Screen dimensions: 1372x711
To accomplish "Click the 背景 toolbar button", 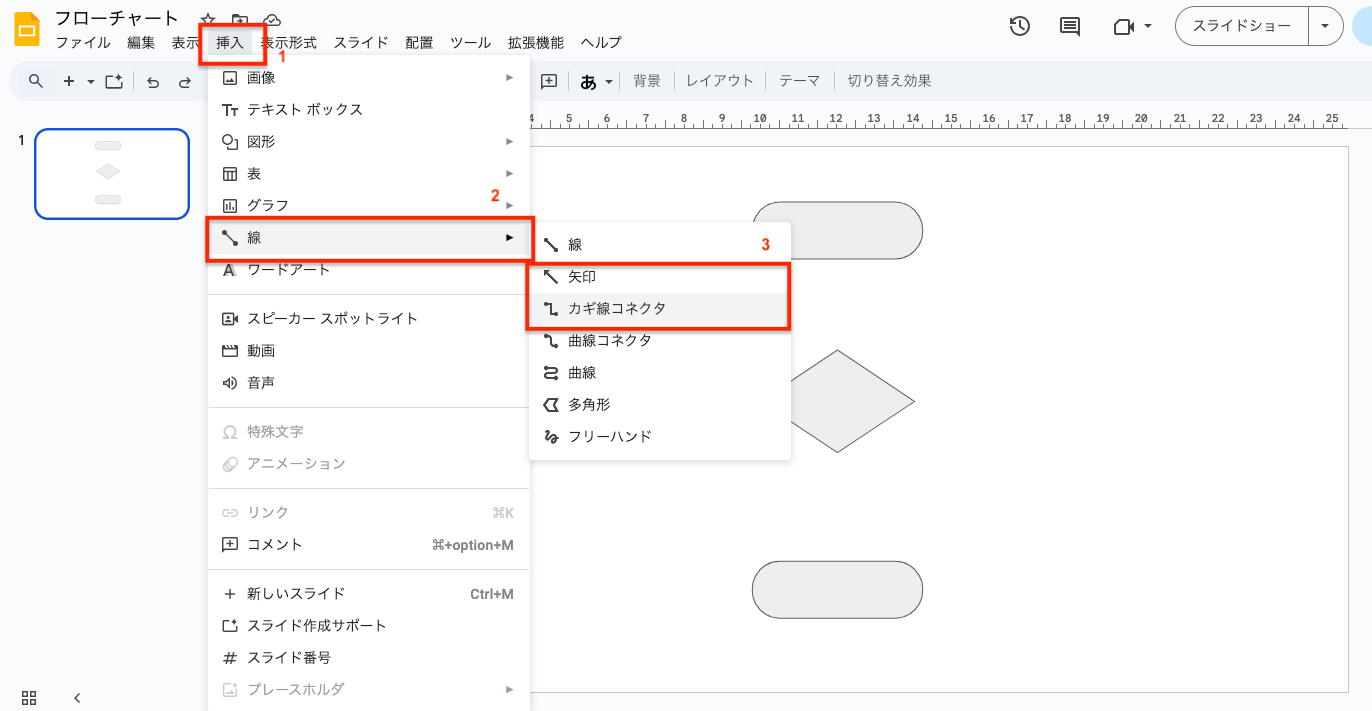I will point(647,81).
